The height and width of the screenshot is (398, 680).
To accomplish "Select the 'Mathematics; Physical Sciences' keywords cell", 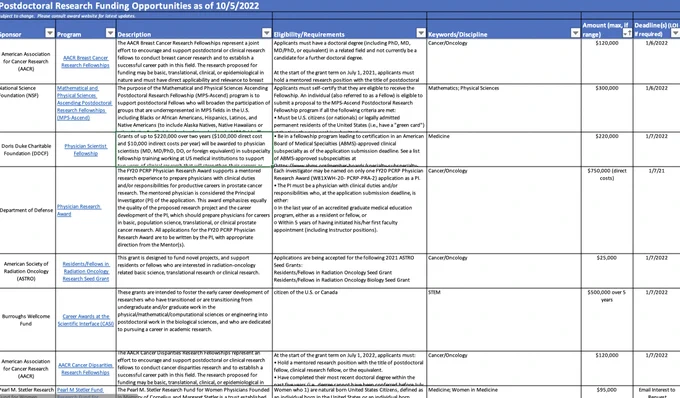I will 504,108.
